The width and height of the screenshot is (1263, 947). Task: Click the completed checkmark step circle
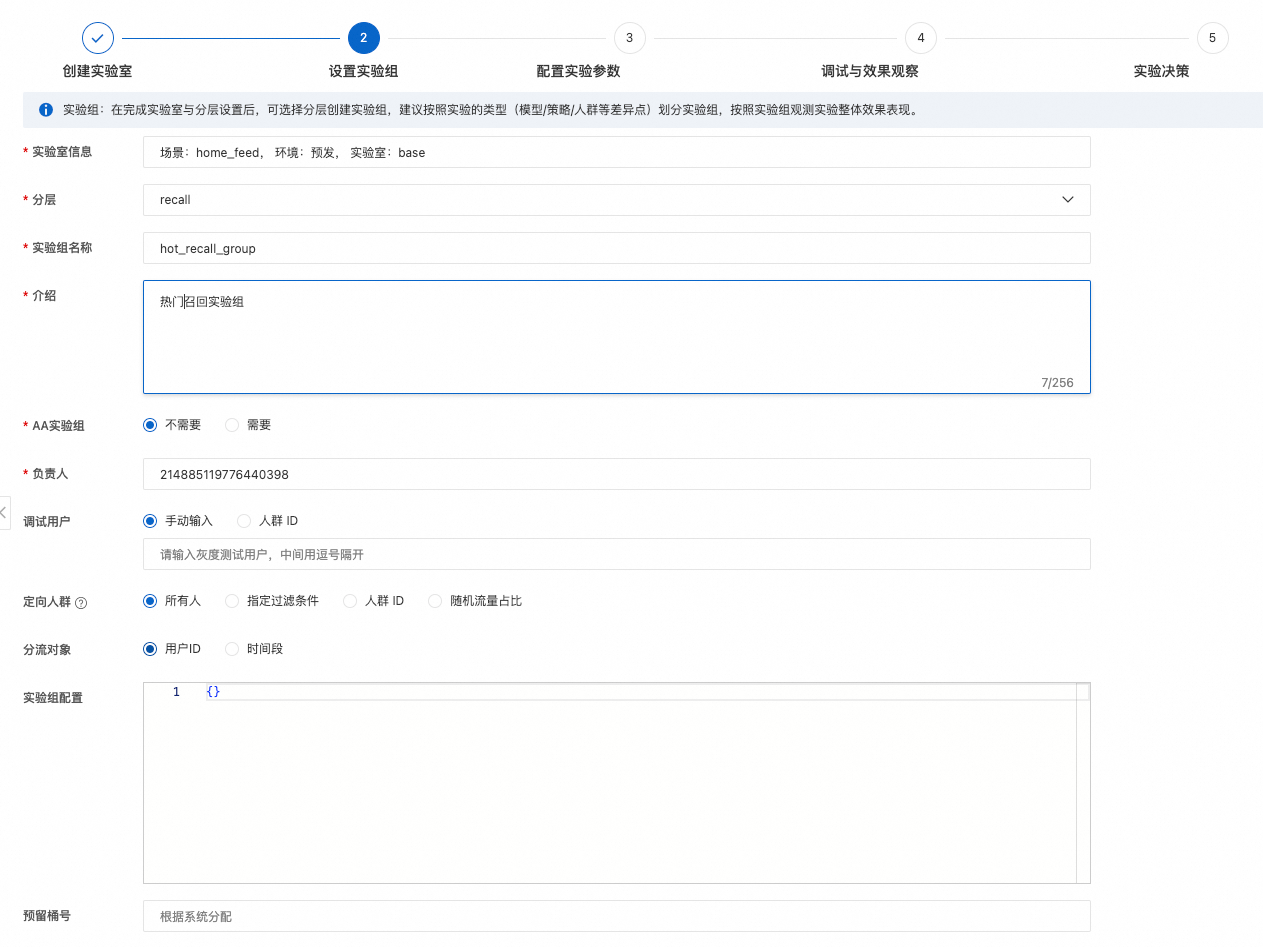(x=98, y=38)
